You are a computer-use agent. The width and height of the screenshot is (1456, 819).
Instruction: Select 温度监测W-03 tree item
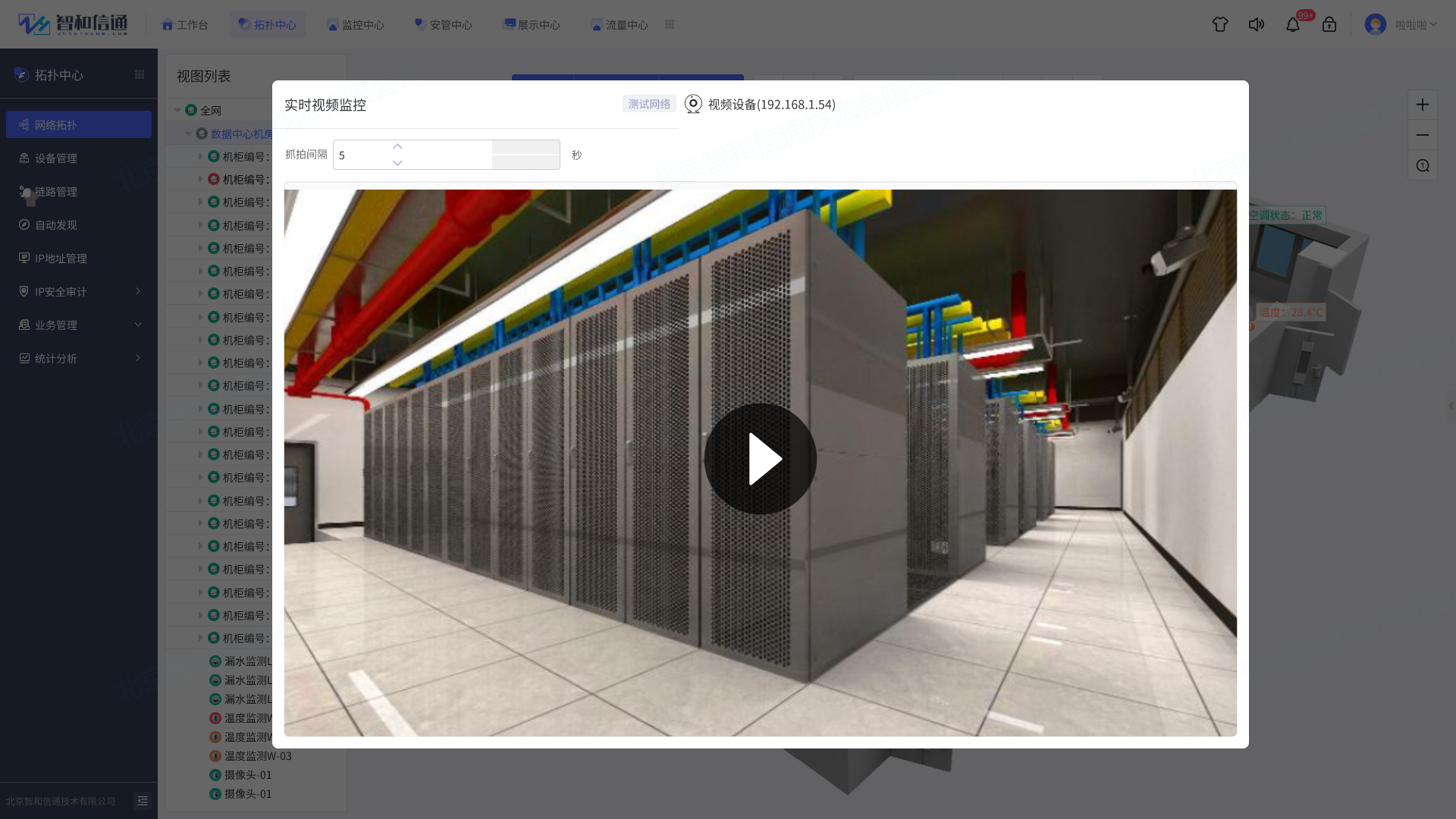[x=258, y=756]
